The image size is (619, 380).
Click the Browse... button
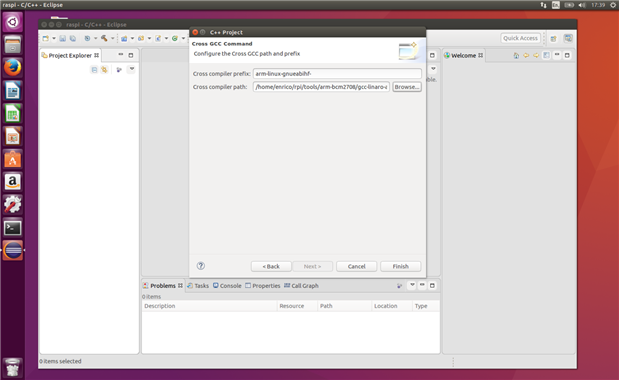click(x=407, y=87)
